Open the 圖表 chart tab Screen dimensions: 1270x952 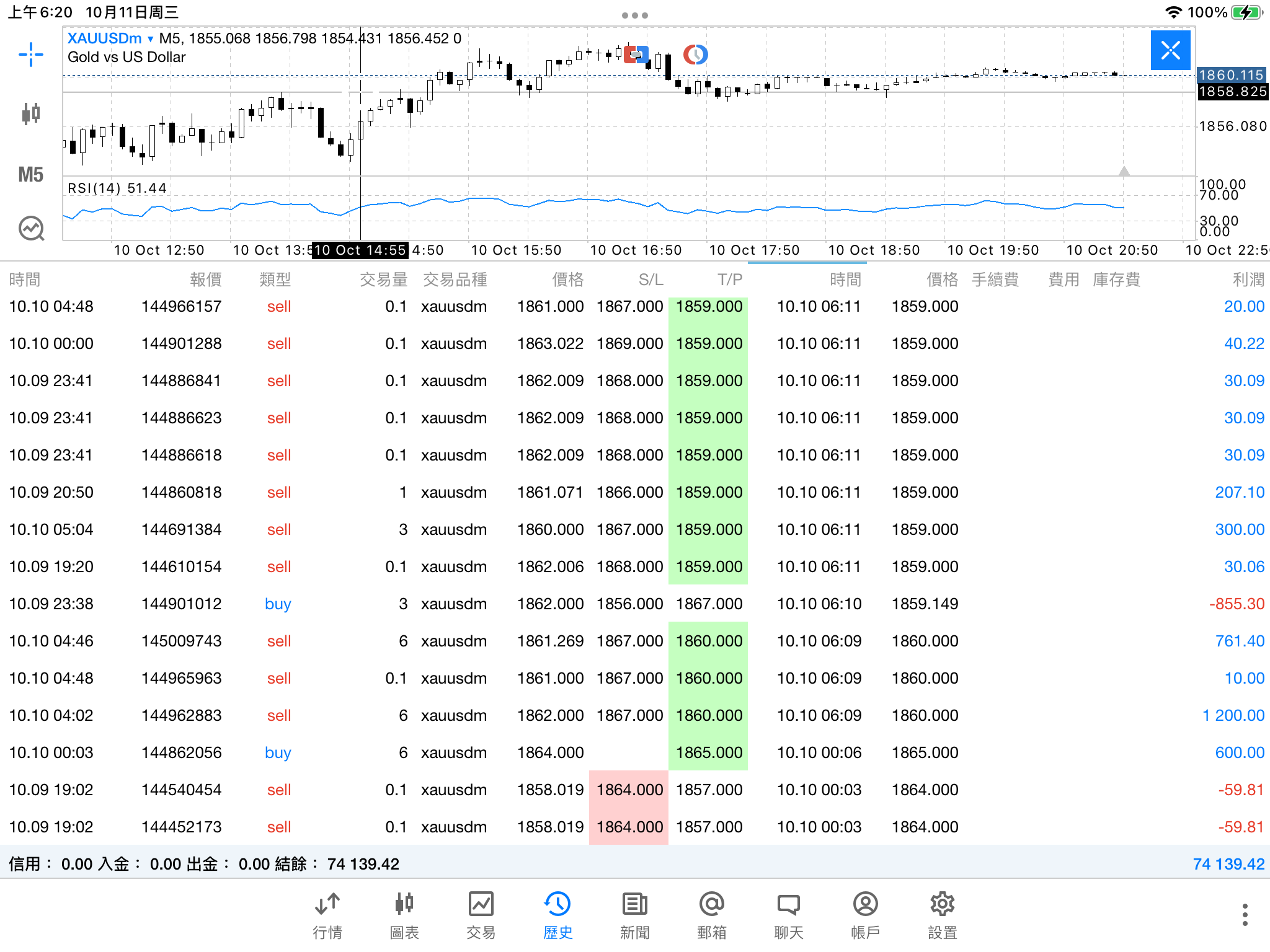coord(404,916)
